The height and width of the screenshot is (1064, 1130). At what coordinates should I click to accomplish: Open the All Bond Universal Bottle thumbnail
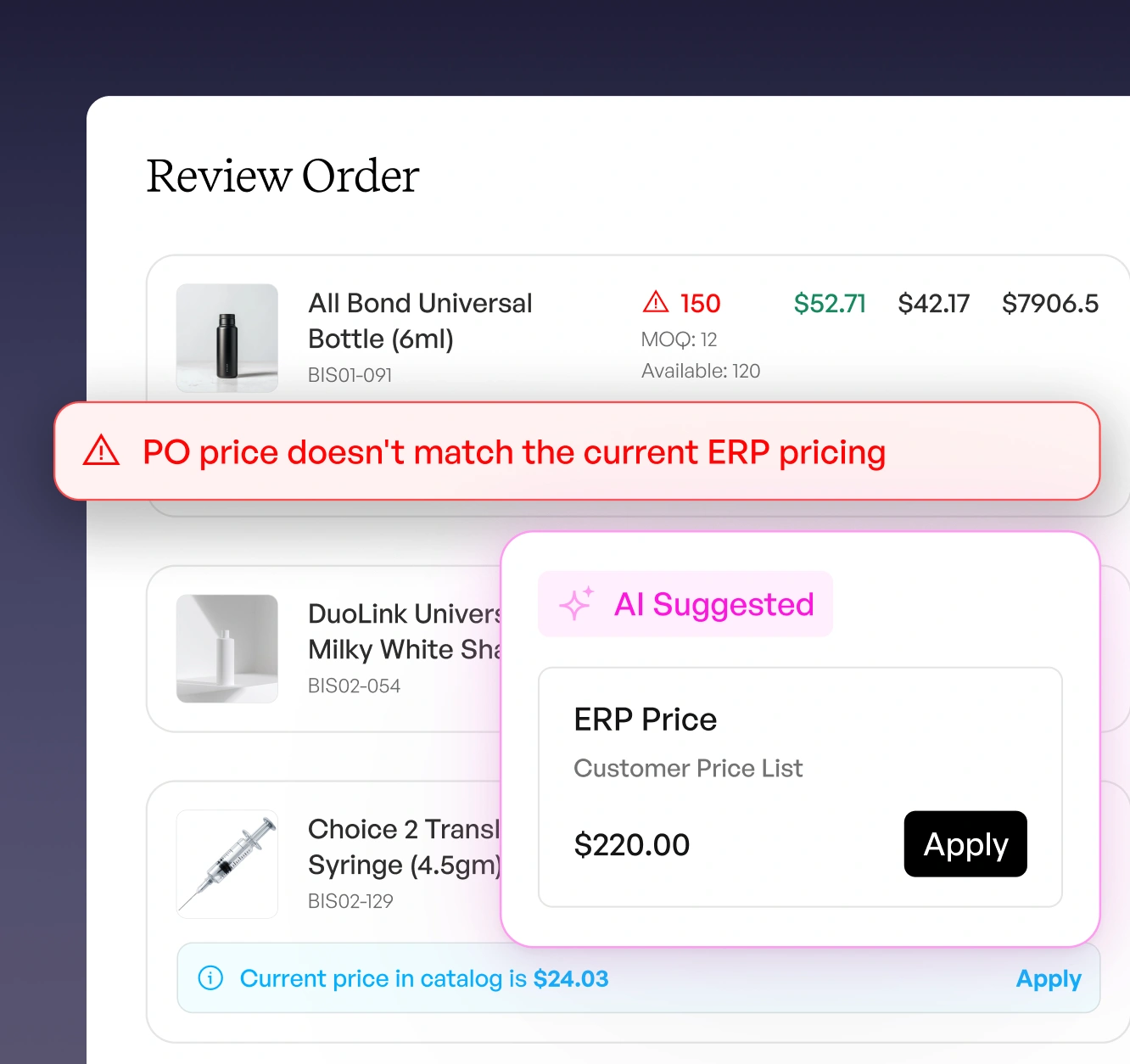point(227,338)
